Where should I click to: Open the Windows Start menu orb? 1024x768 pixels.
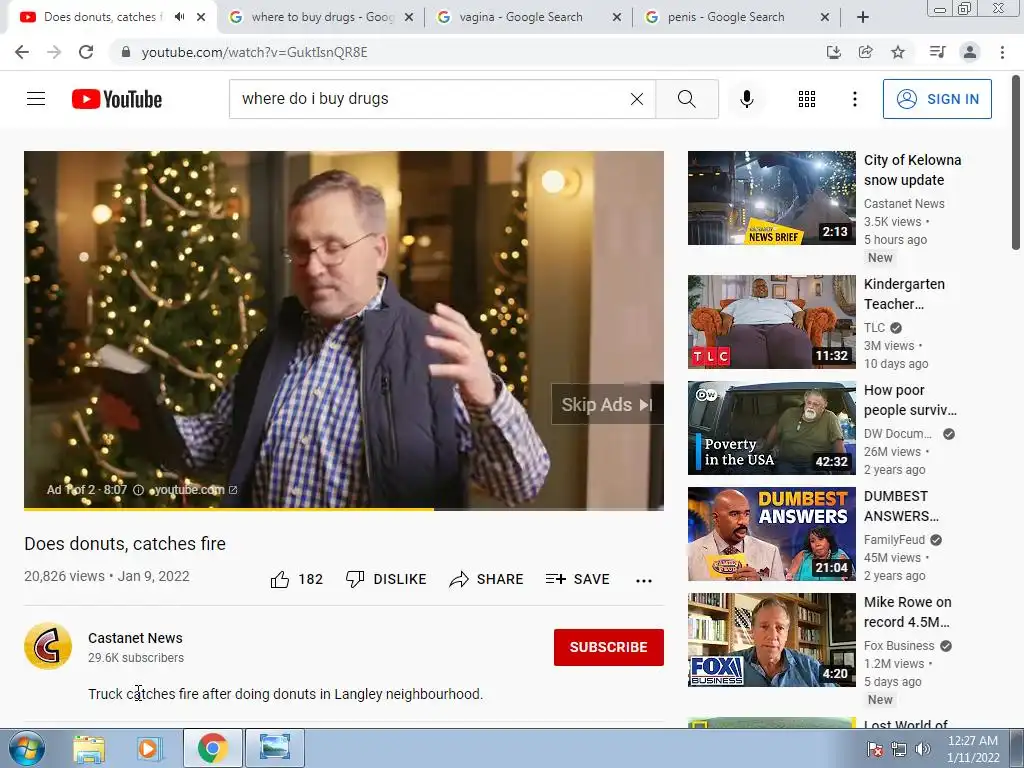tap(26, 748)
